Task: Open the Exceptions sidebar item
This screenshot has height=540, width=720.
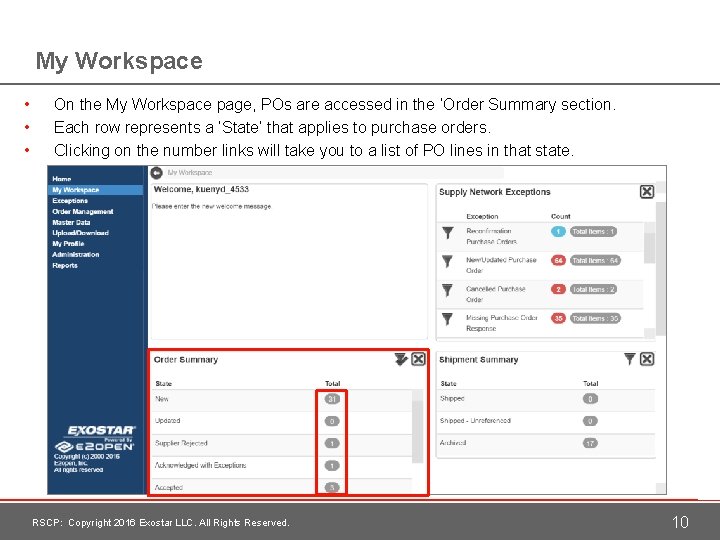Action: point(70,201)
